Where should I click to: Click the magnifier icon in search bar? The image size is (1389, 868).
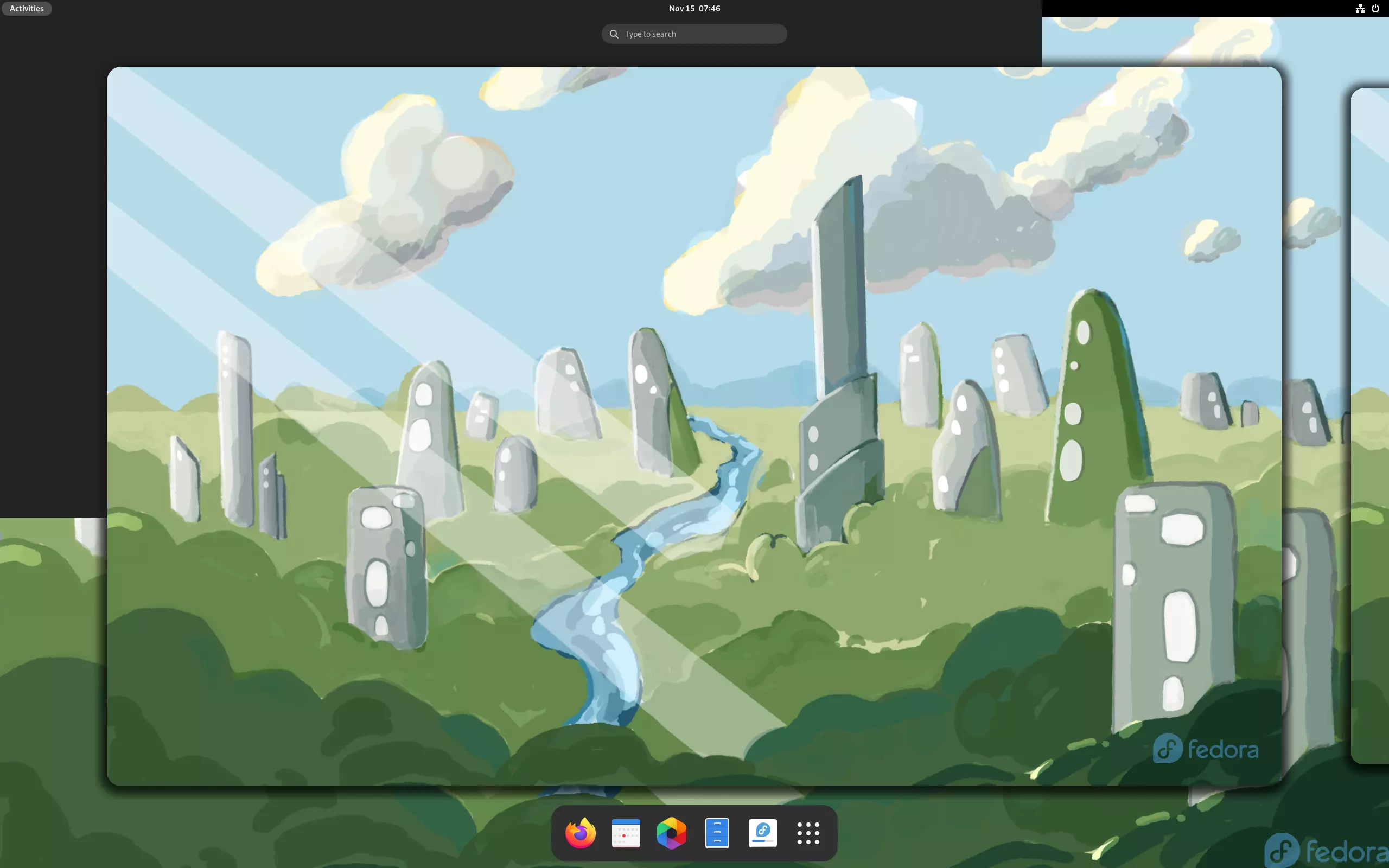[x=614, y=34]
